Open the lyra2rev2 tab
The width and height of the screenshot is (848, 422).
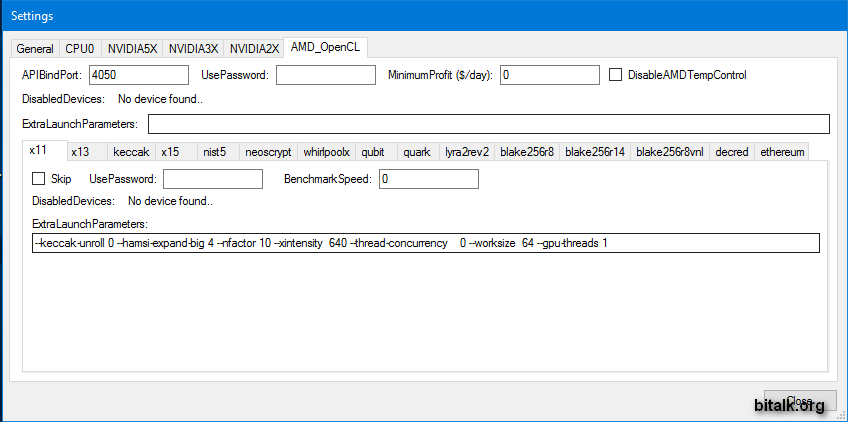click(x=467, y=152)
